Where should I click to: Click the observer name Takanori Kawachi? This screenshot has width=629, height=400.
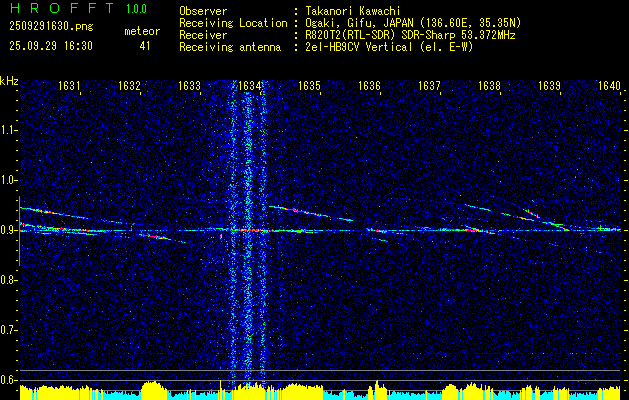pyautogui.click(x=353, y=11)
